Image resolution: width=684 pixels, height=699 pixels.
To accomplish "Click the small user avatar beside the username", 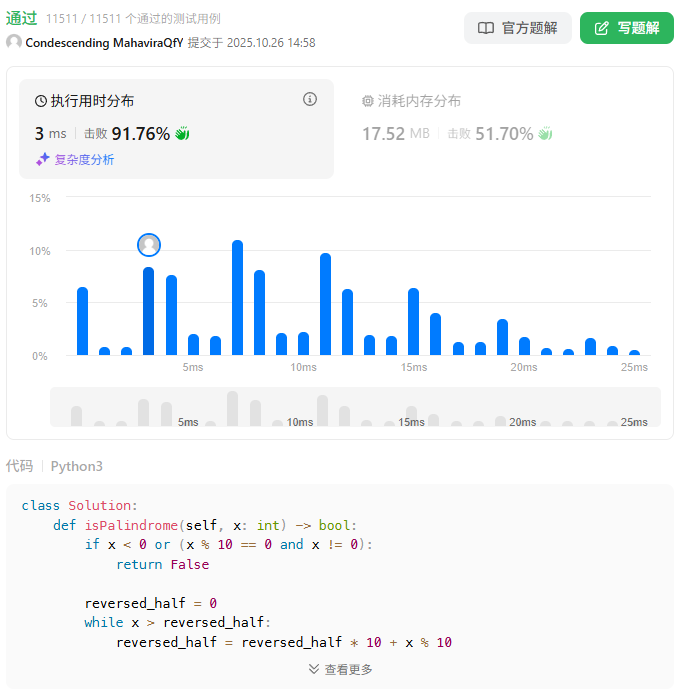I will [x=14, y=43].
